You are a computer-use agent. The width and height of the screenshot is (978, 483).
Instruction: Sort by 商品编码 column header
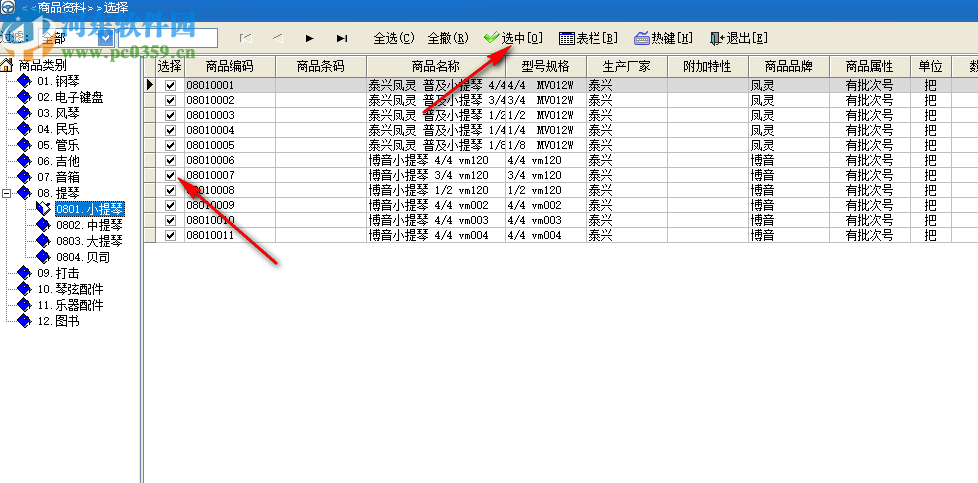(x=230, y=67)
